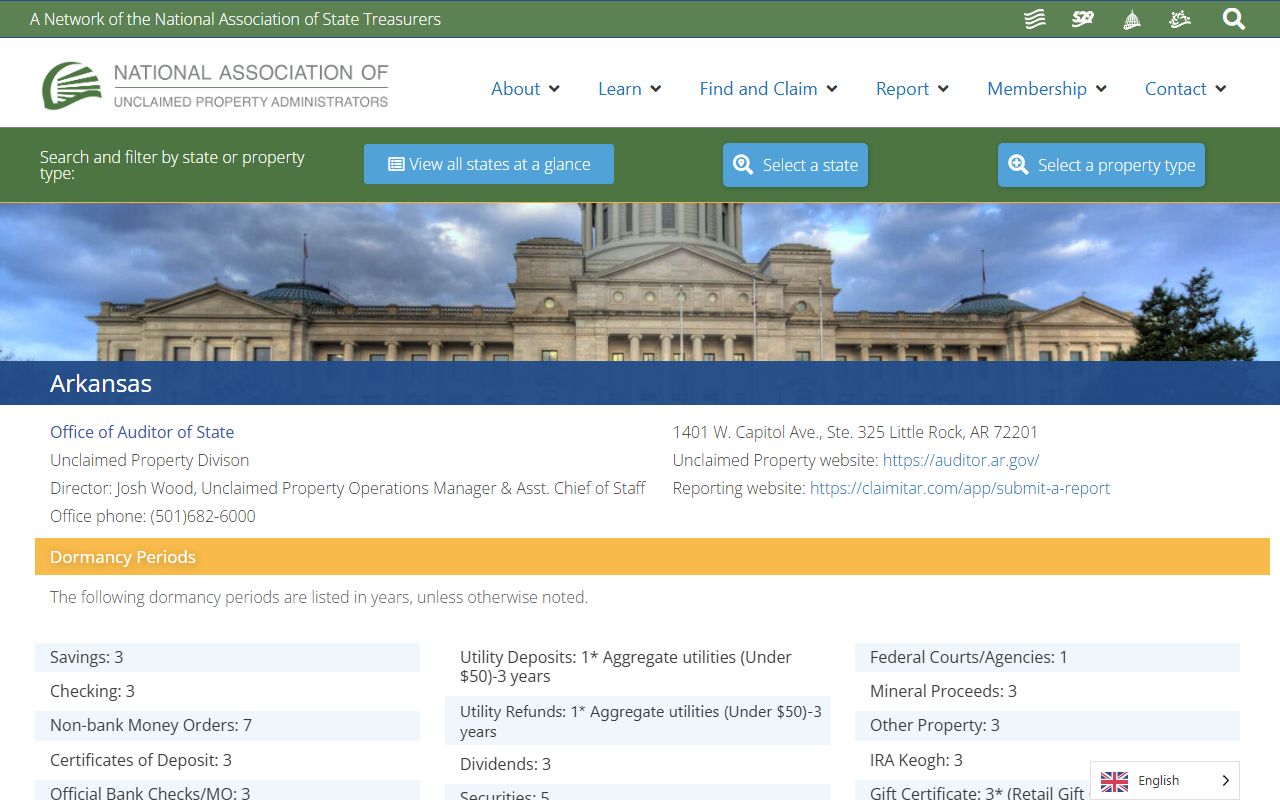Click the Select a state button
The width and height of the screenshot is (1280, 800).
(x=795, y=165)
